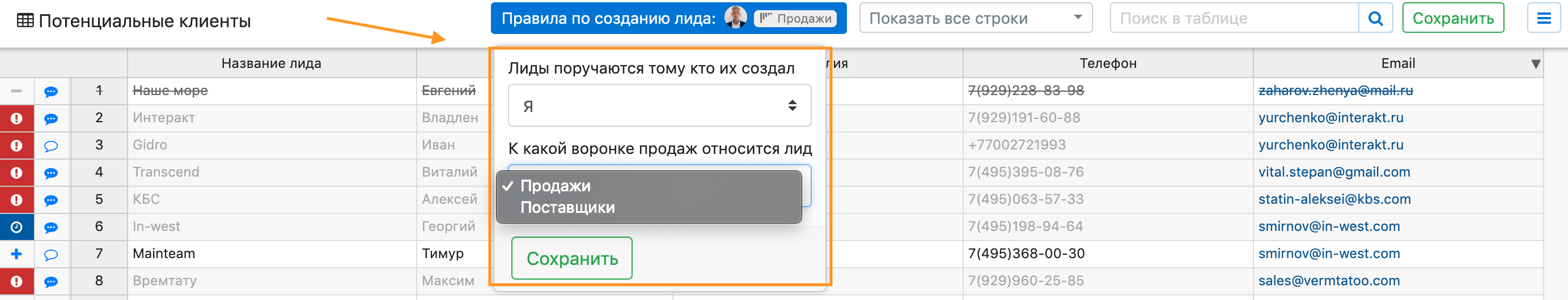Image resolution: width=1568 pixels, height=300 pixels.
Task: Open the empty comment bubble for Gidro row
Action: pos(51,145)
